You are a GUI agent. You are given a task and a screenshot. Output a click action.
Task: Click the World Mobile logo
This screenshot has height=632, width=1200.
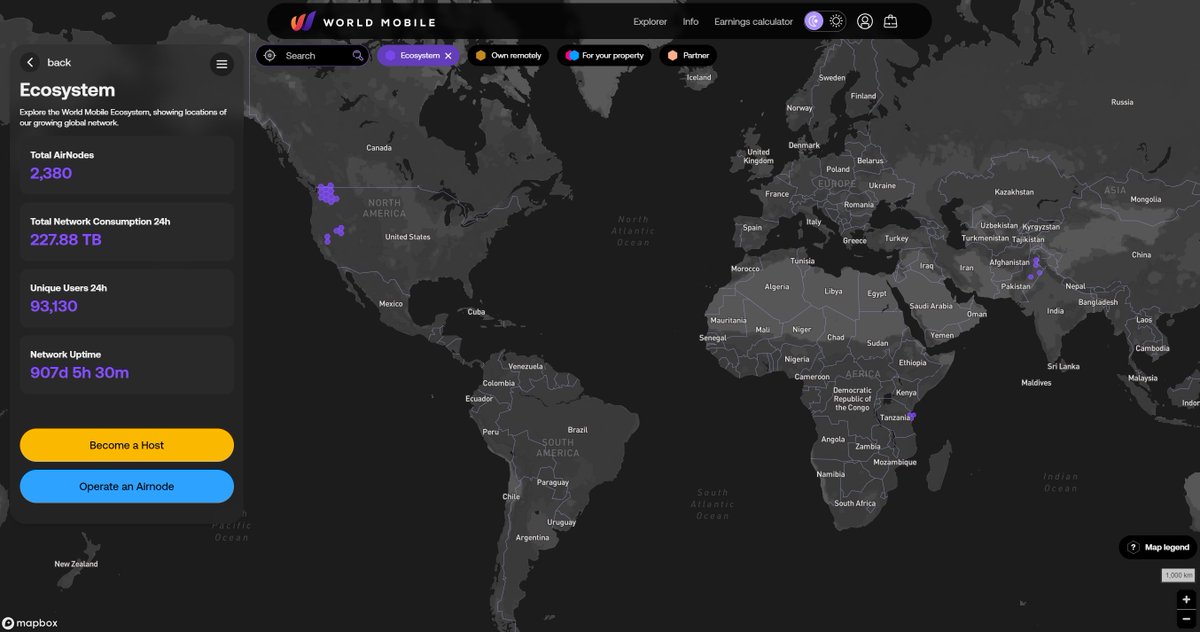(x=340, y=20)
